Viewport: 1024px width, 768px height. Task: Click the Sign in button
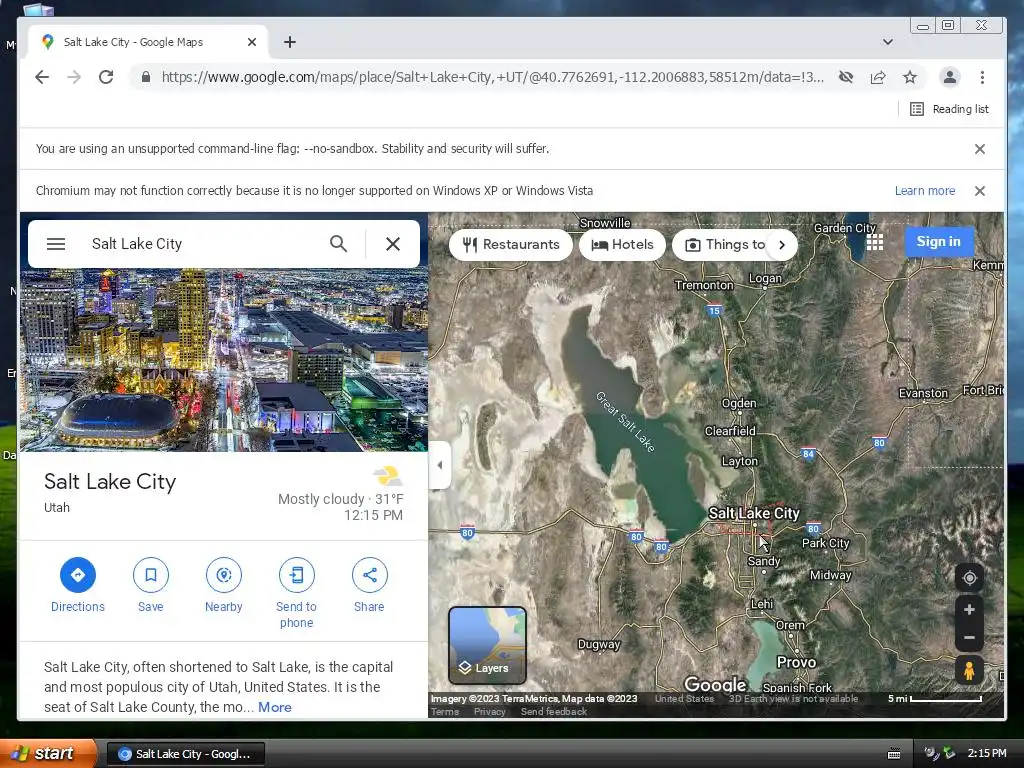point(938,242)
